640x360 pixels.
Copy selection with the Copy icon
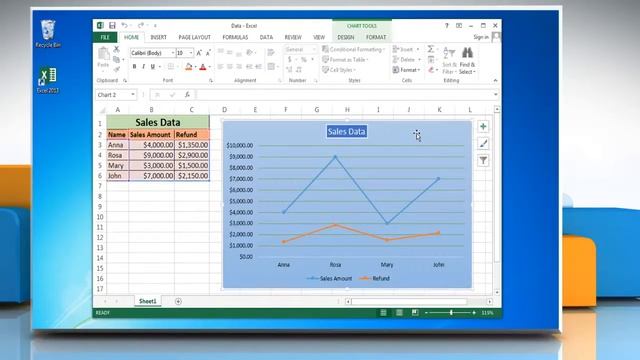(x=116, y=60)
